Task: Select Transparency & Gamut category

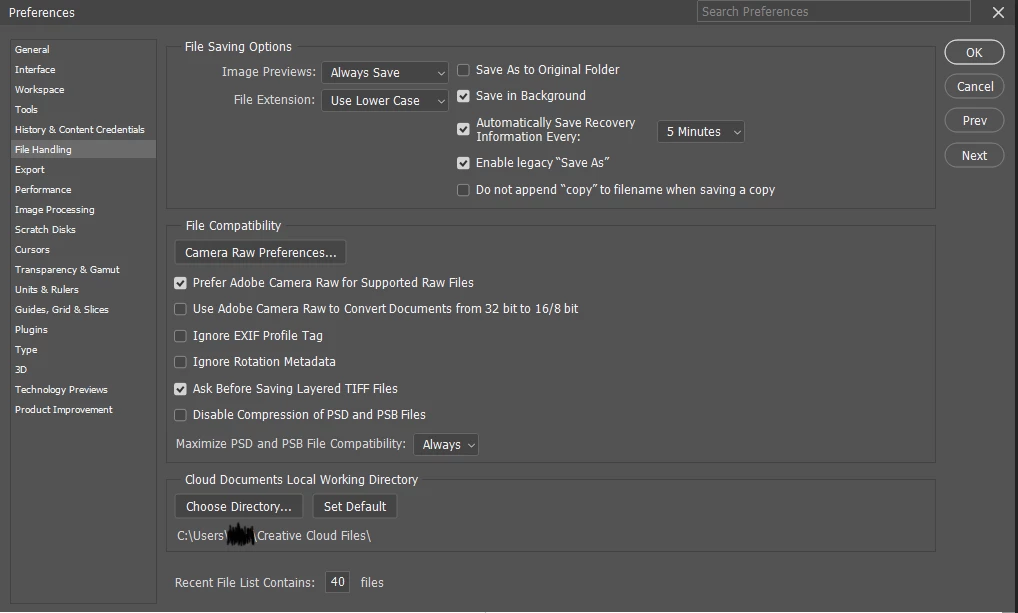Action: click(x=83, y=269)
